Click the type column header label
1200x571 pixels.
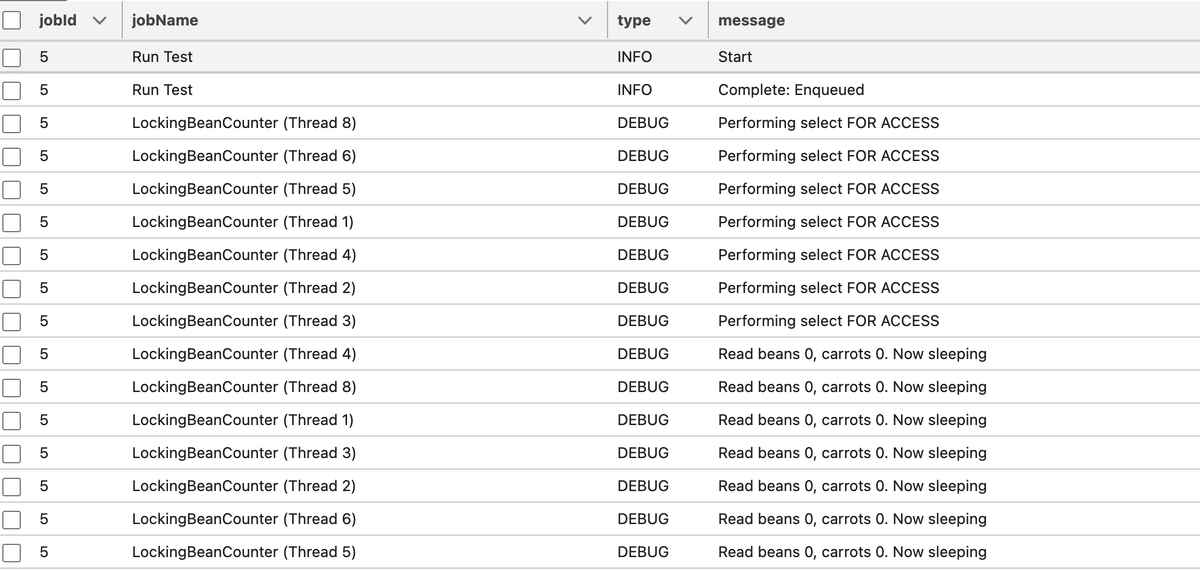[x=634, y=20]
